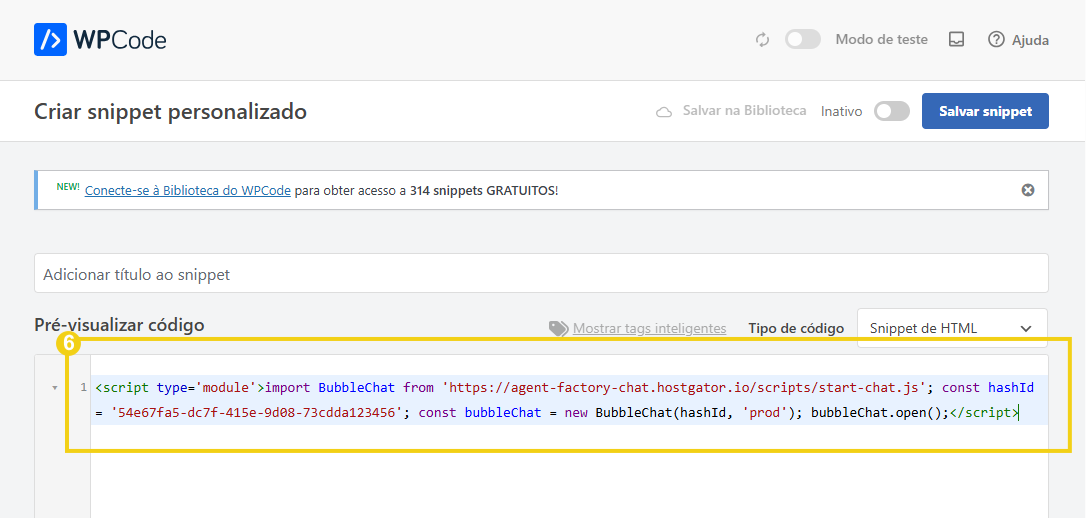The width and height of the screenshot is (1086, 518).
Task: Focus the Adicionar título ao snippet field
Action: pyautogui.click(x=541, y=273)
